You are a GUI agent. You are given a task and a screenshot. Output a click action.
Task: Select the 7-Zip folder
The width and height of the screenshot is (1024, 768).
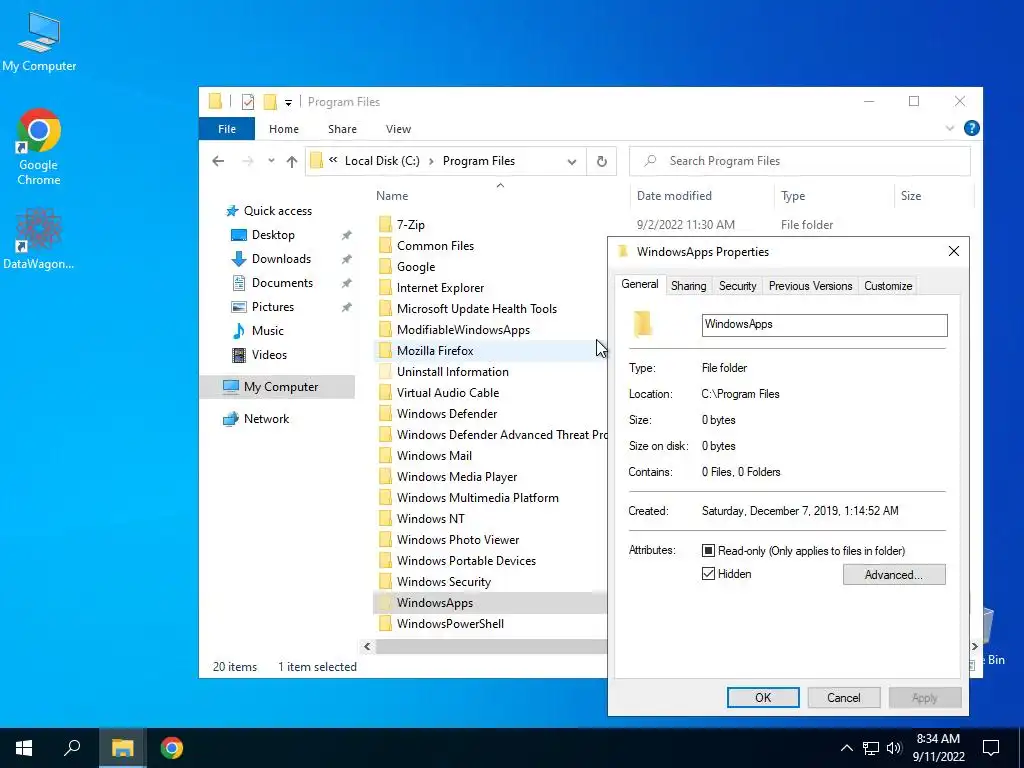coord(410,225)
